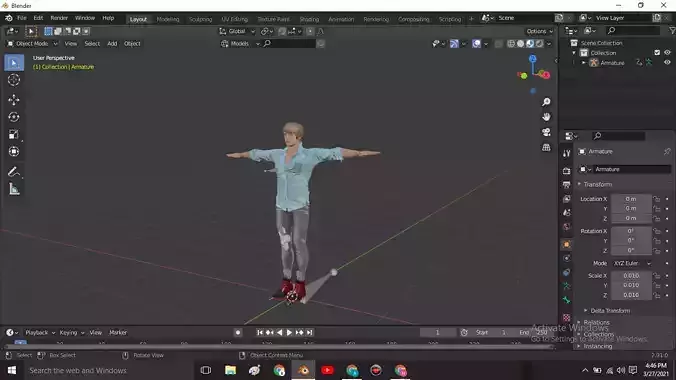The width and height of the screenshot is (676, 380).
Task: Open the Add menu in viewport header
Action: click(x=112, y=44)
